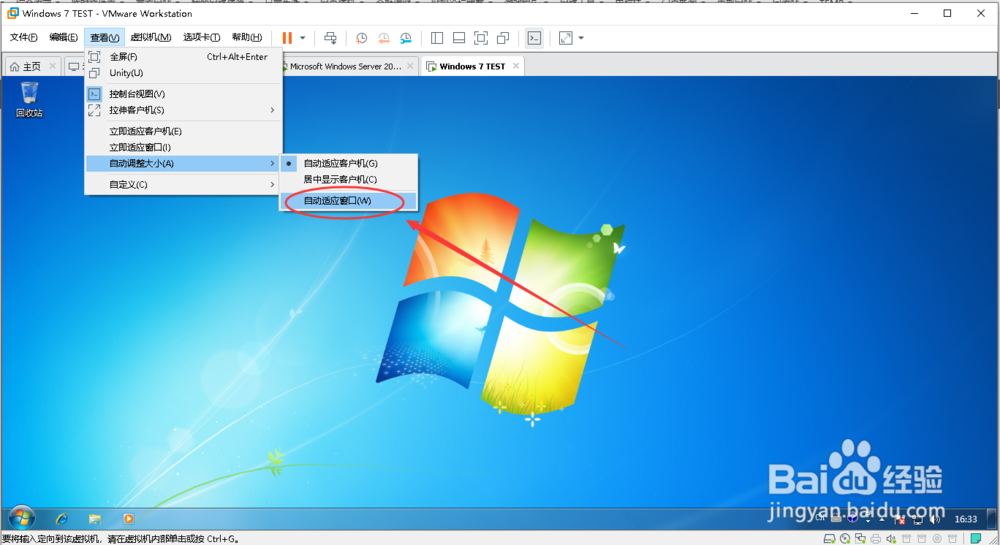
Task: Switch to Unity mode from toolbar
Action: (503, 38)
